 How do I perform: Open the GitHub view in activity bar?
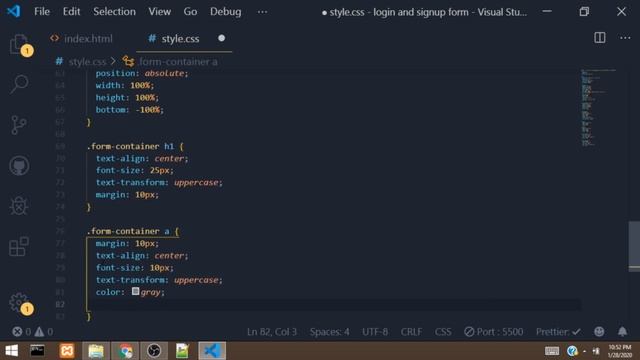pos(19,165)
